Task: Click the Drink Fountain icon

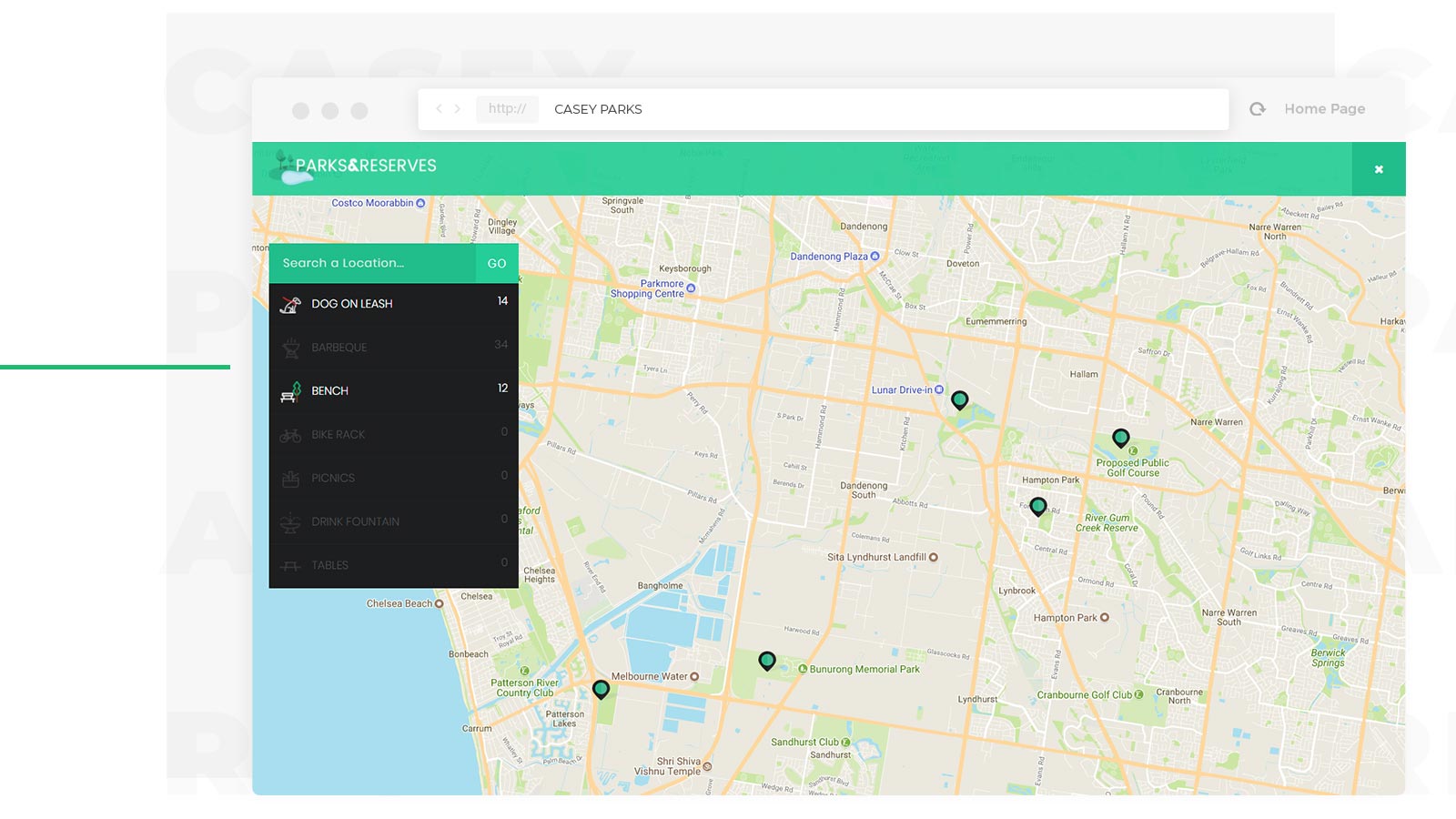Action: pos(290,521)
